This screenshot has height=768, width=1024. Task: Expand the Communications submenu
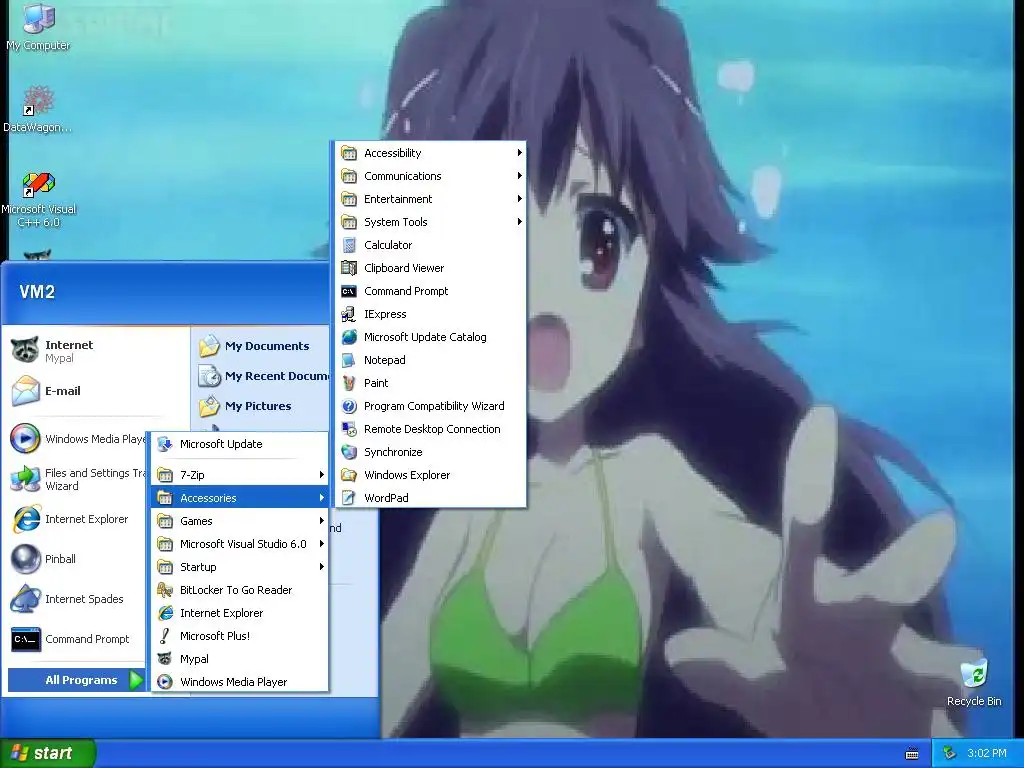(x=430, y=176)
